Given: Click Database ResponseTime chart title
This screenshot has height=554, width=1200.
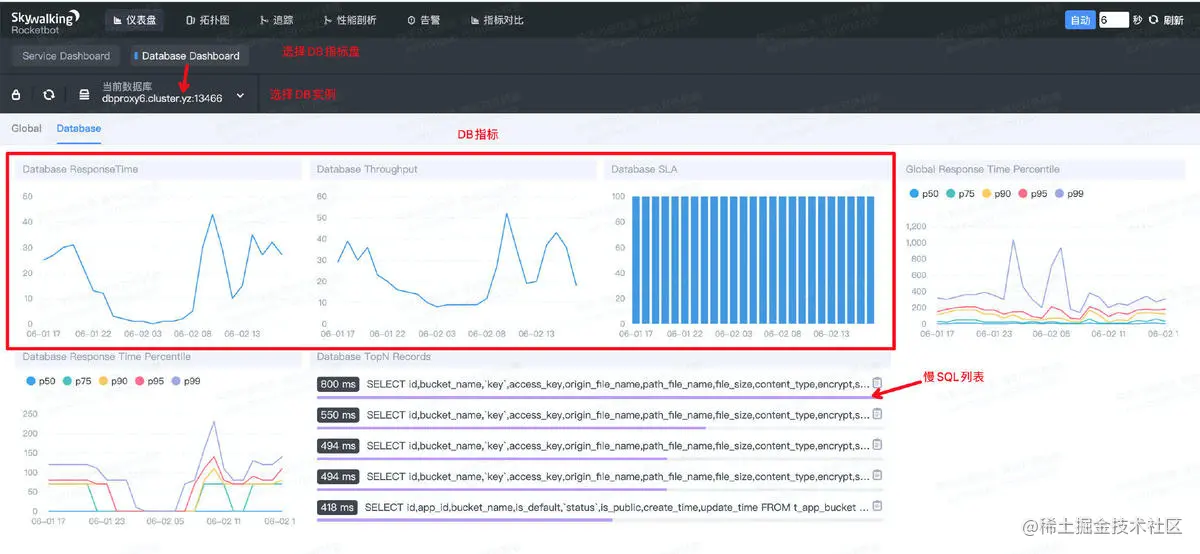Looking at the screenshot, I should pyautogui.click(x=80, y=169).
